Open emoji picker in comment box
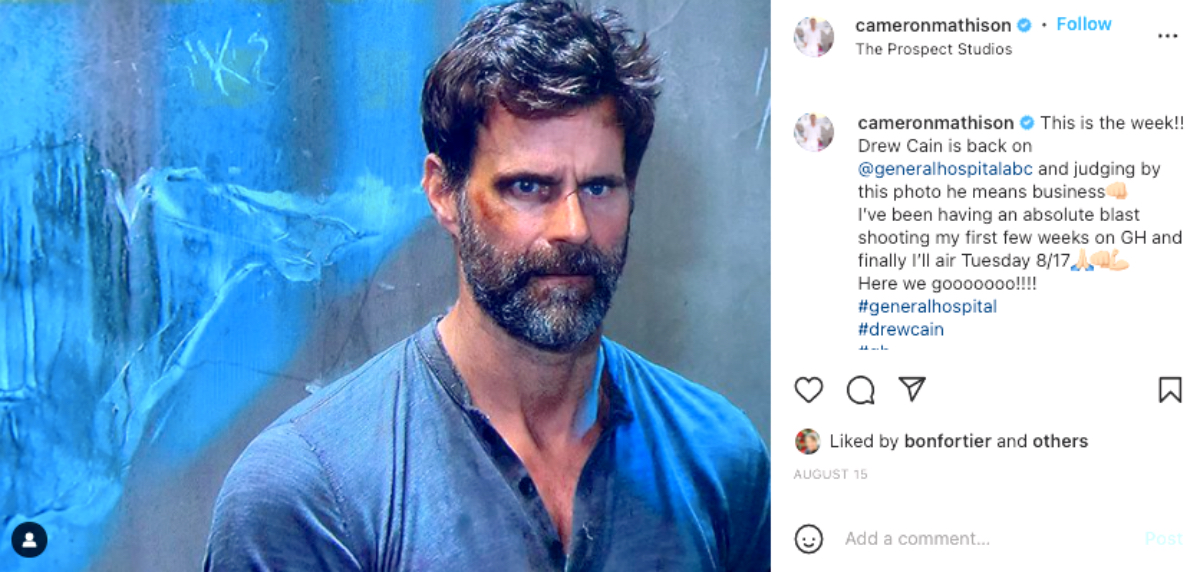This screenshot has height=572, width=1200. [808, 539]
